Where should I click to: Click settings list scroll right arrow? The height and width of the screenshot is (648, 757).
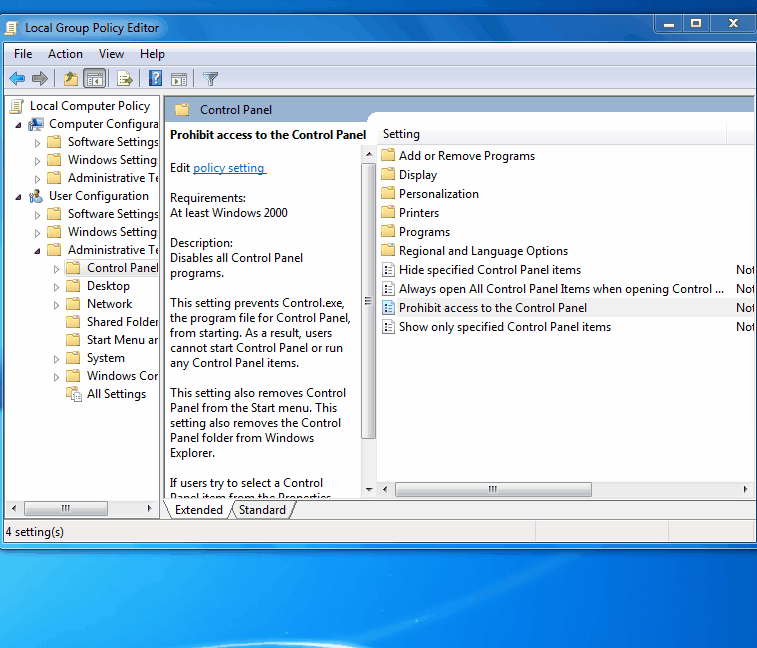(745, 489)
